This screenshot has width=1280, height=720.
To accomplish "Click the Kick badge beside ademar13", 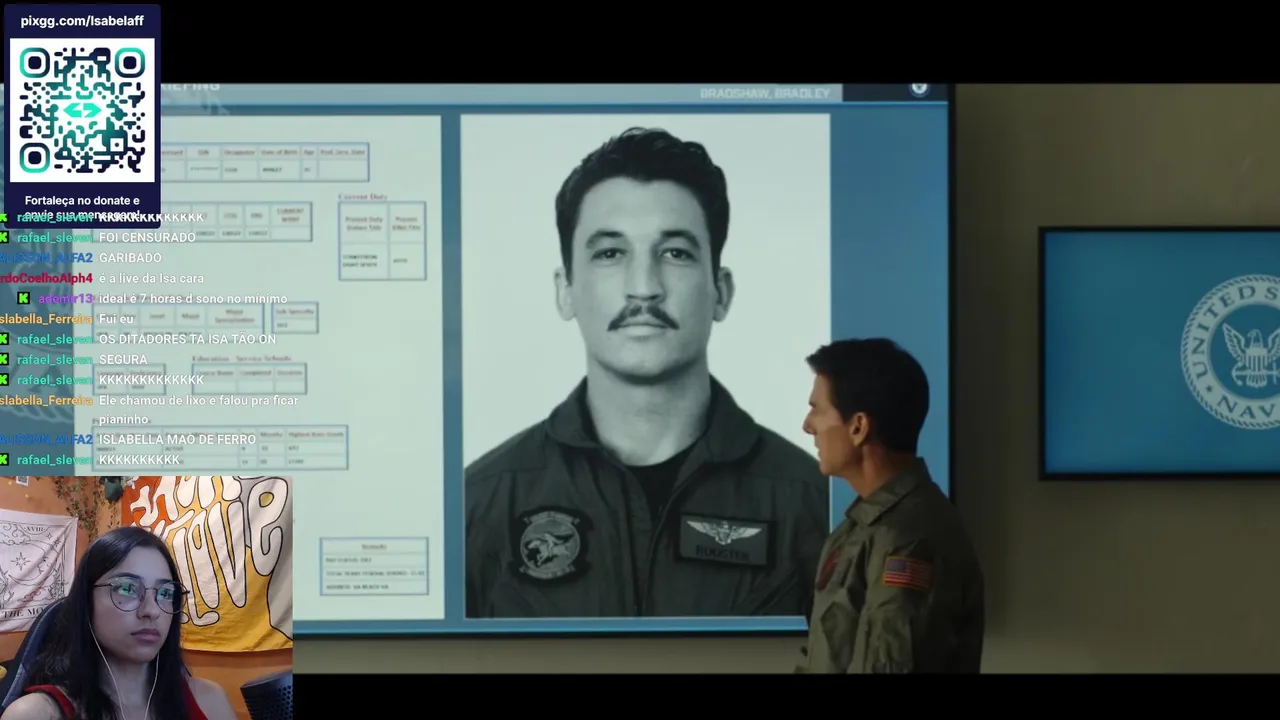I will tap(23, 298).
